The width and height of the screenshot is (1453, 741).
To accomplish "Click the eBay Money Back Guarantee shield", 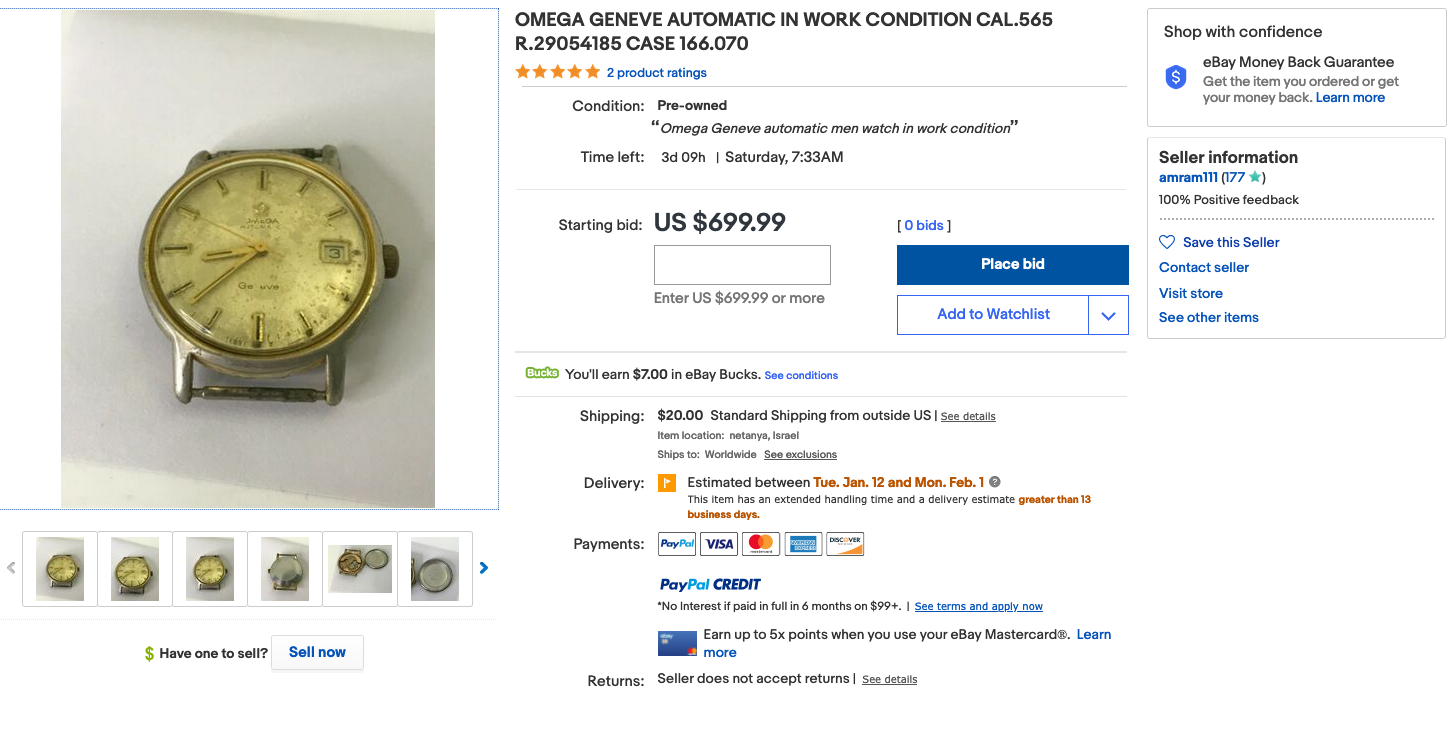I will coord(1176,77).
